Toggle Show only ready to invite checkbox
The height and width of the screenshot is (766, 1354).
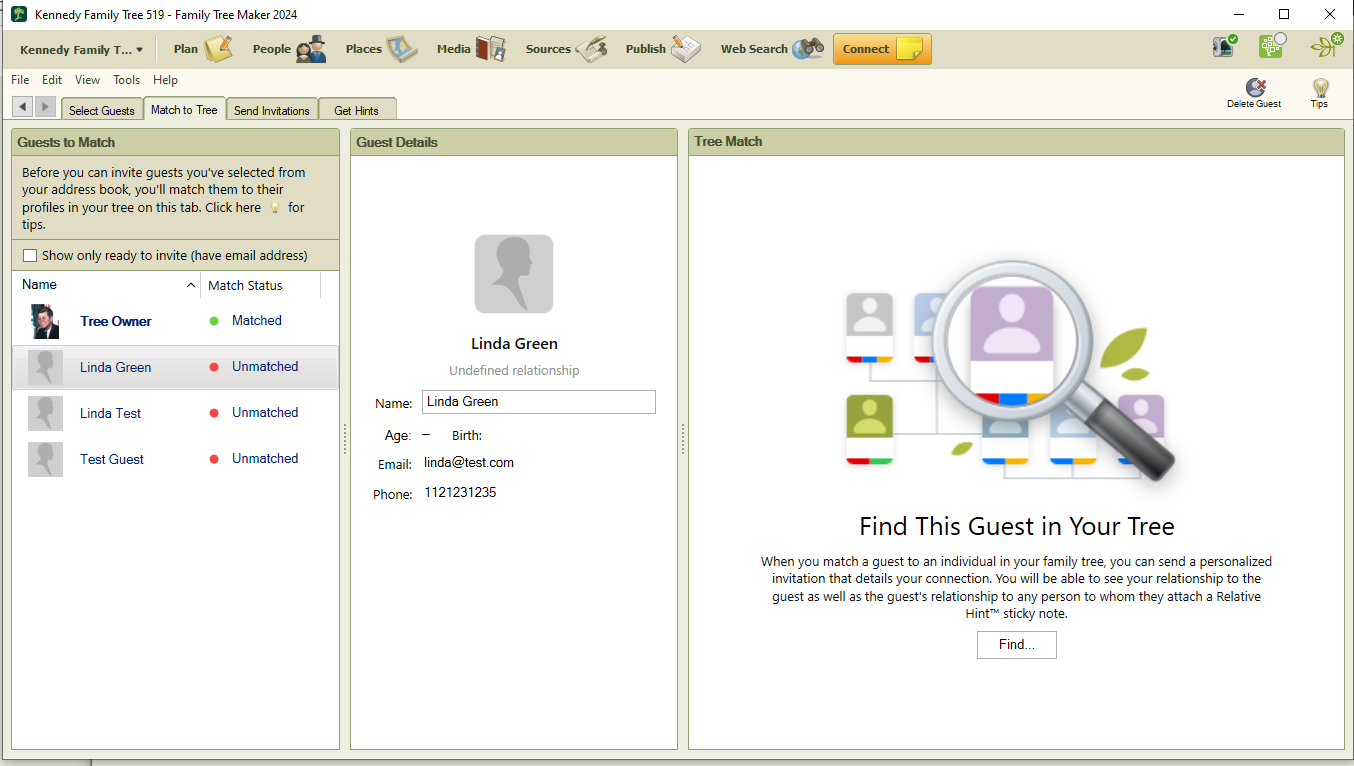click(30, 256)
